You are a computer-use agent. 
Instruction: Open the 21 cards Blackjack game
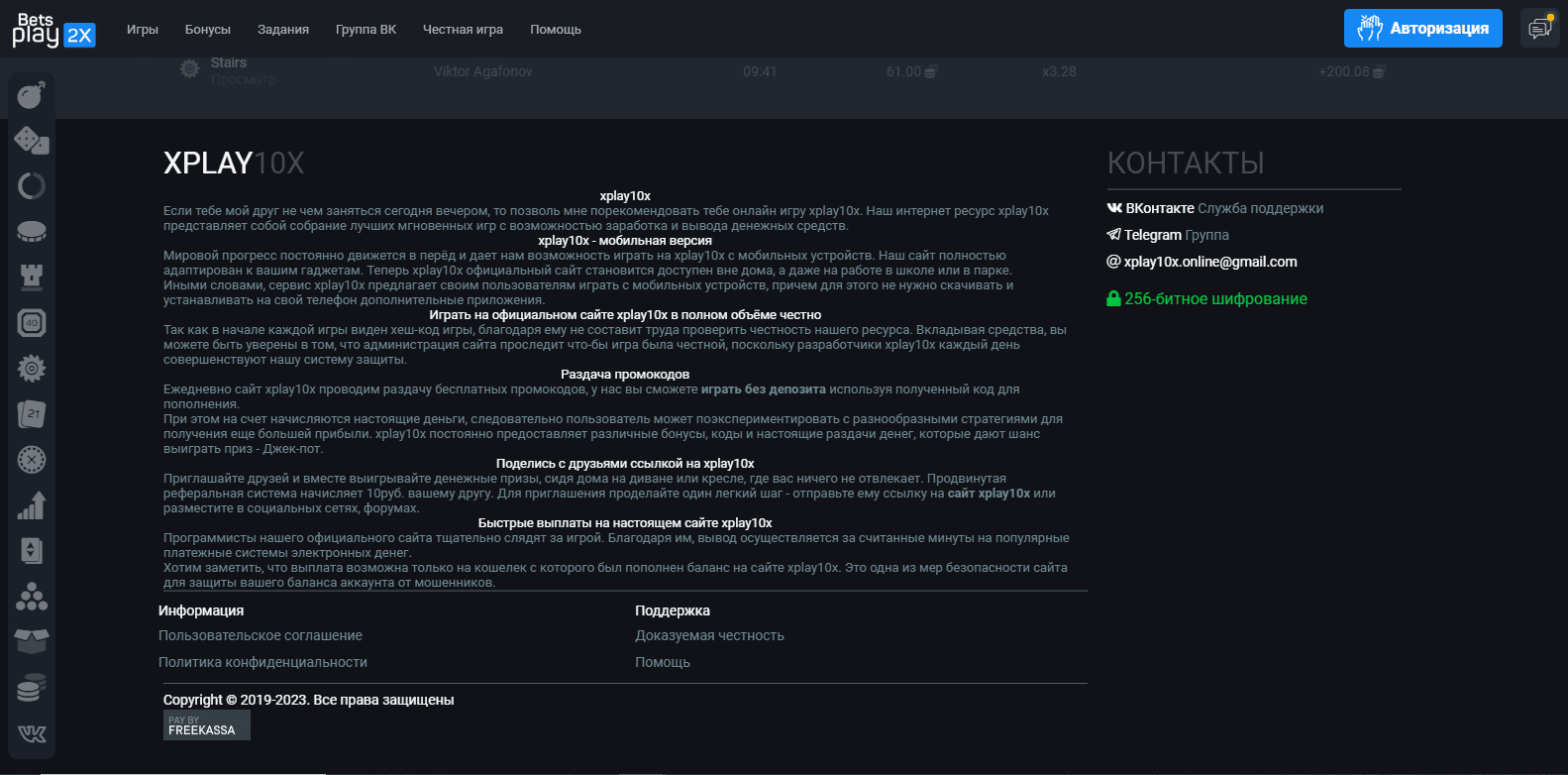point(32,414)
